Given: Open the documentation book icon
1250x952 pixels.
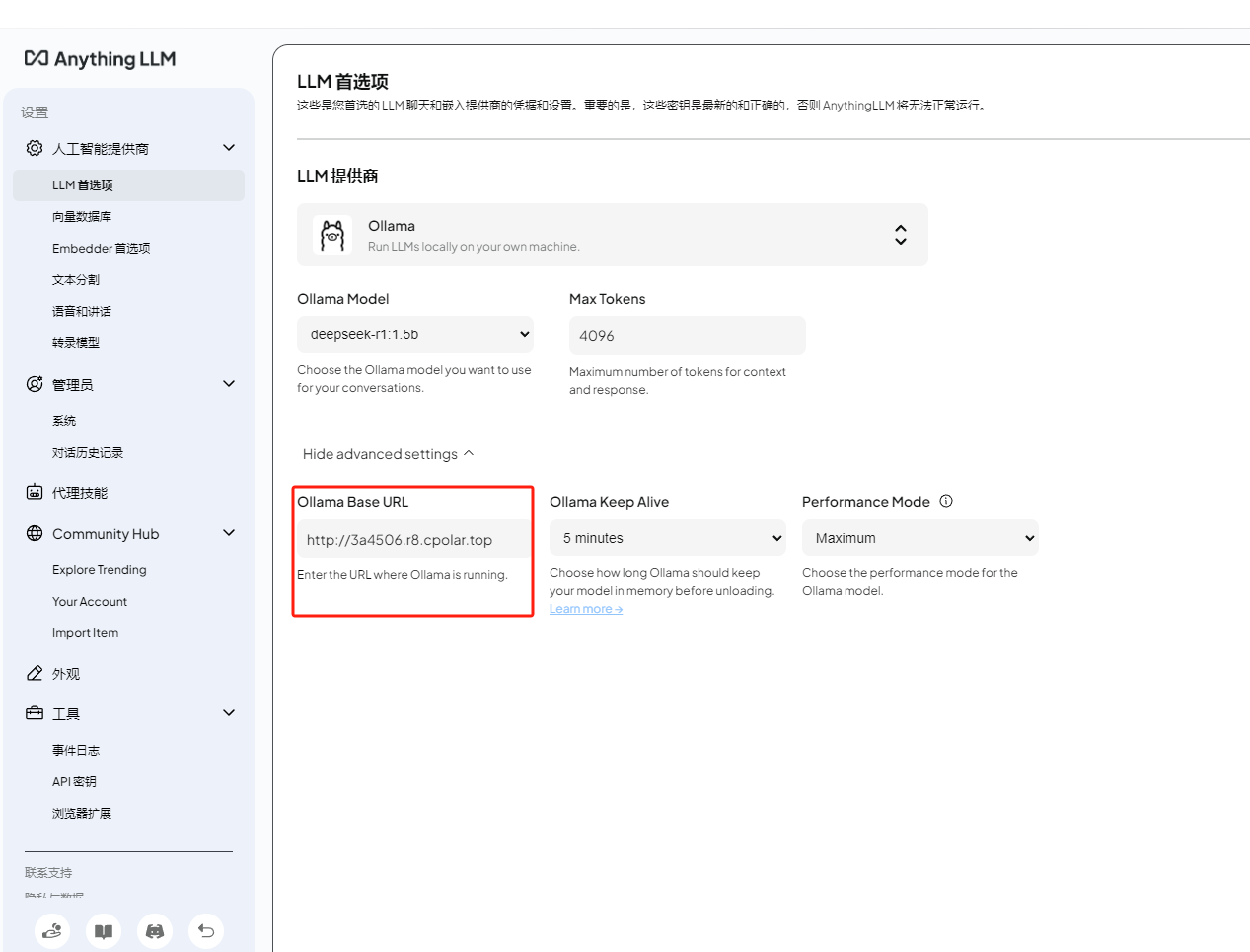Looking at the screenshot, I should 104,930.
